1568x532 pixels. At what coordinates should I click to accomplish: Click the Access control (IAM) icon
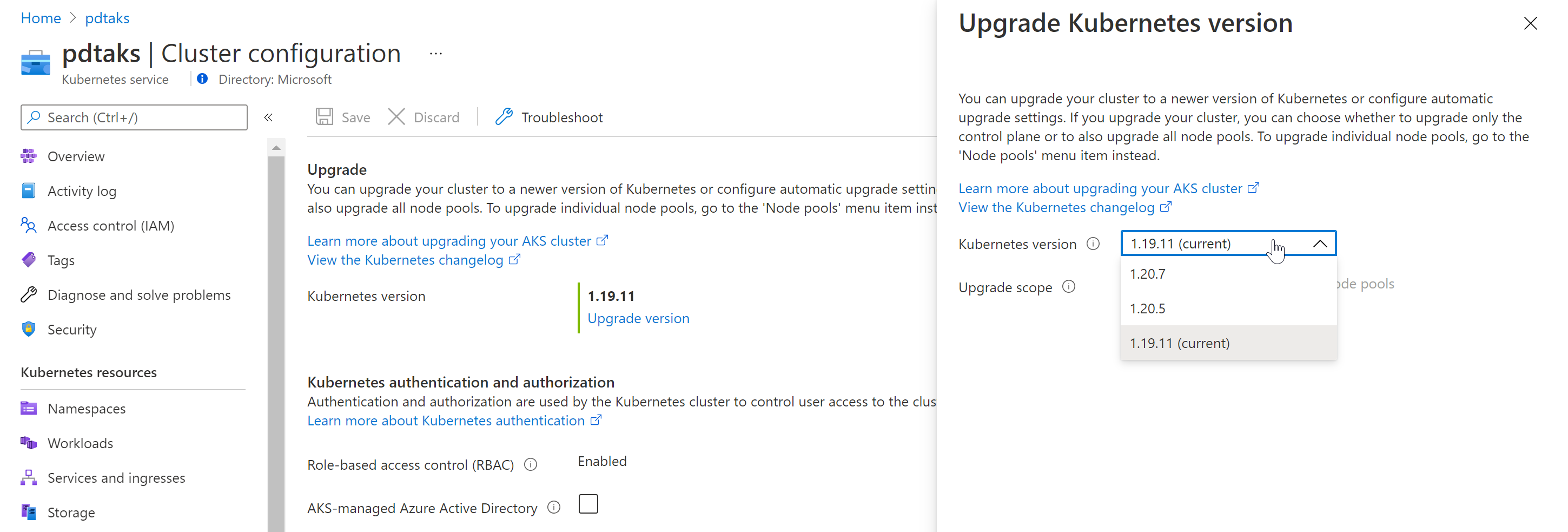29,226
